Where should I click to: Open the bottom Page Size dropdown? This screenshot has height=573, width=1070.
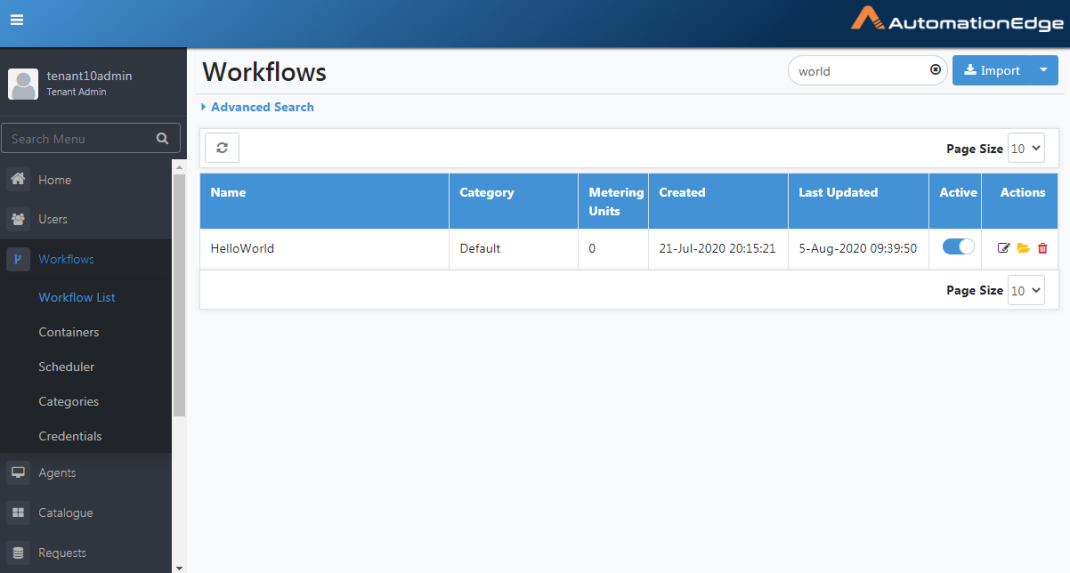point(1026,290)
